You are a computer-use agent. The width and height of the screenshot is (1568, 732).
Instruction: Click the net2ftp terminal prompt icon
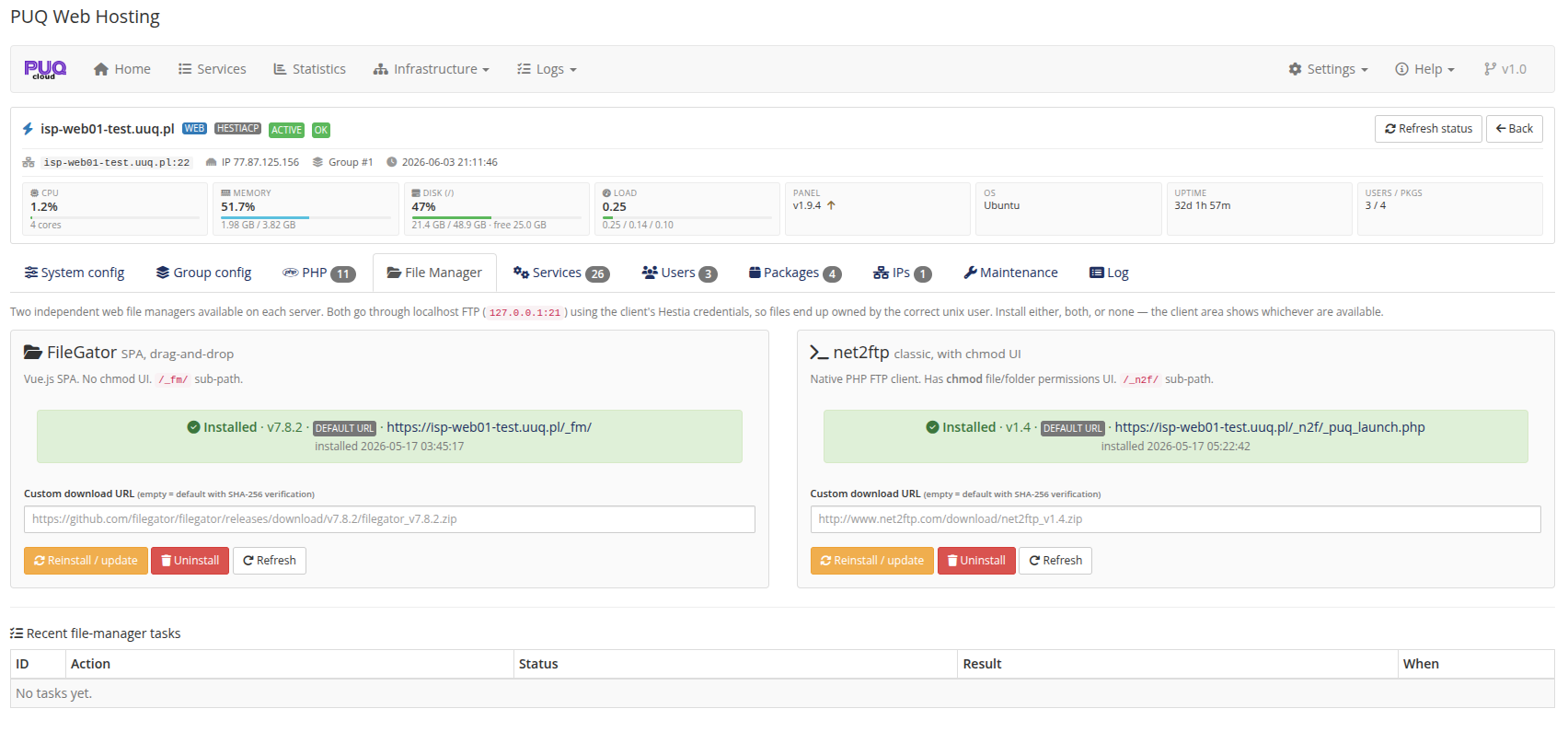point(819,353)
